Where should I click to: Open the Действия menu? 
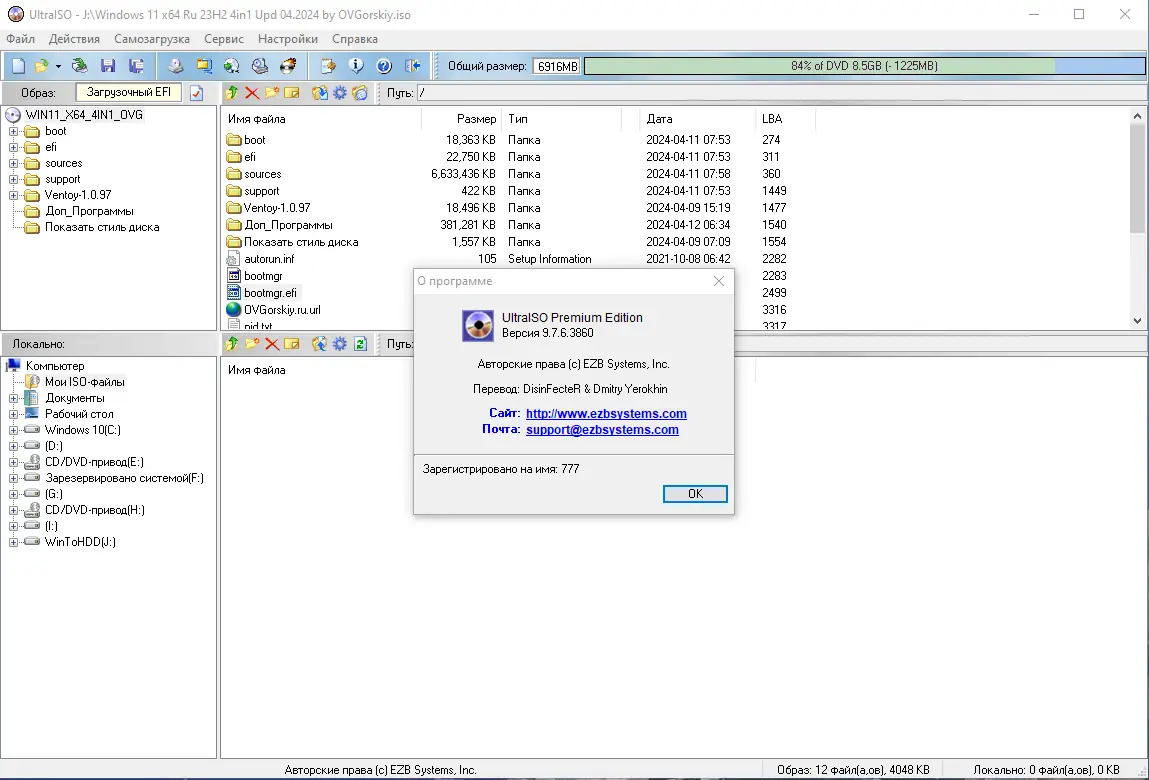[x=74, y=39]
